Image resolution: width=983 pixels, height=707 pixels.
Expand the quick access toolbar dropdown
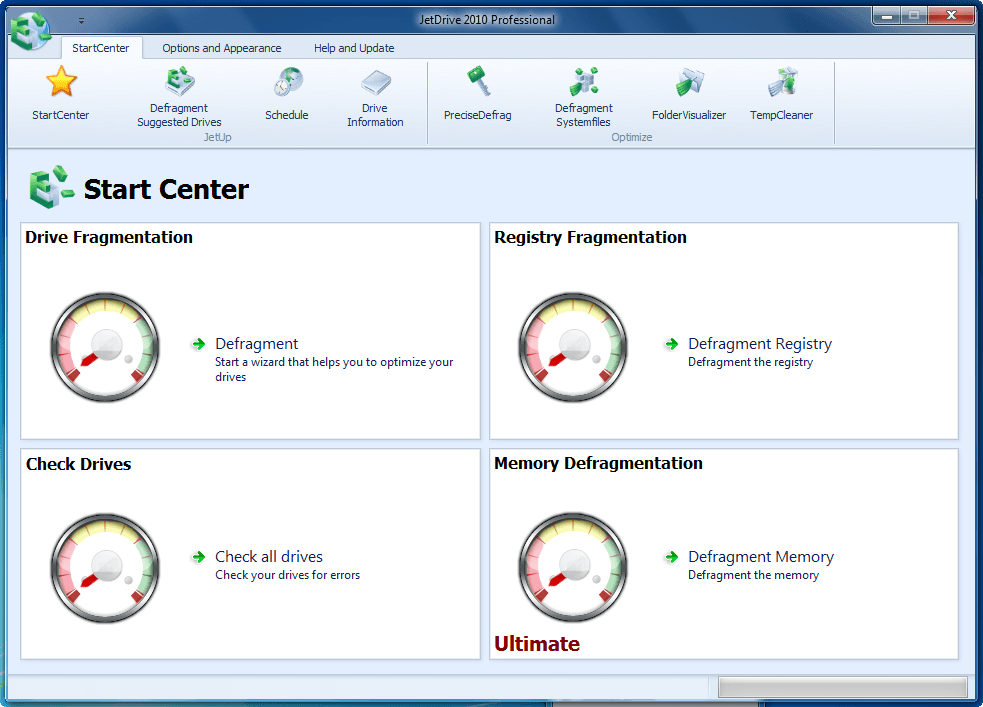tap(81, 20)
